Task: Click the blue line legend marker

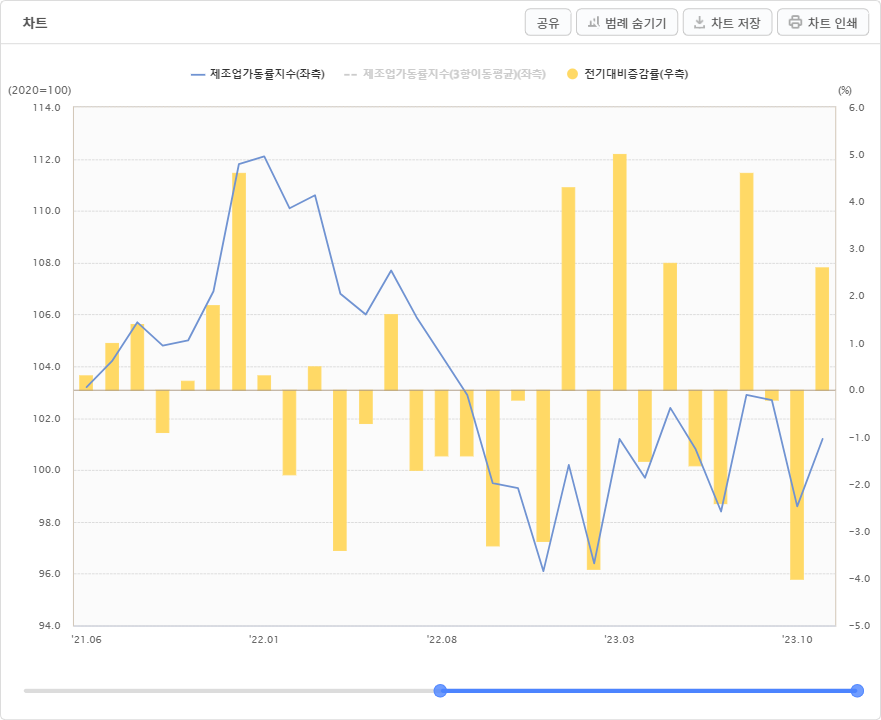Action: point(198,74)
